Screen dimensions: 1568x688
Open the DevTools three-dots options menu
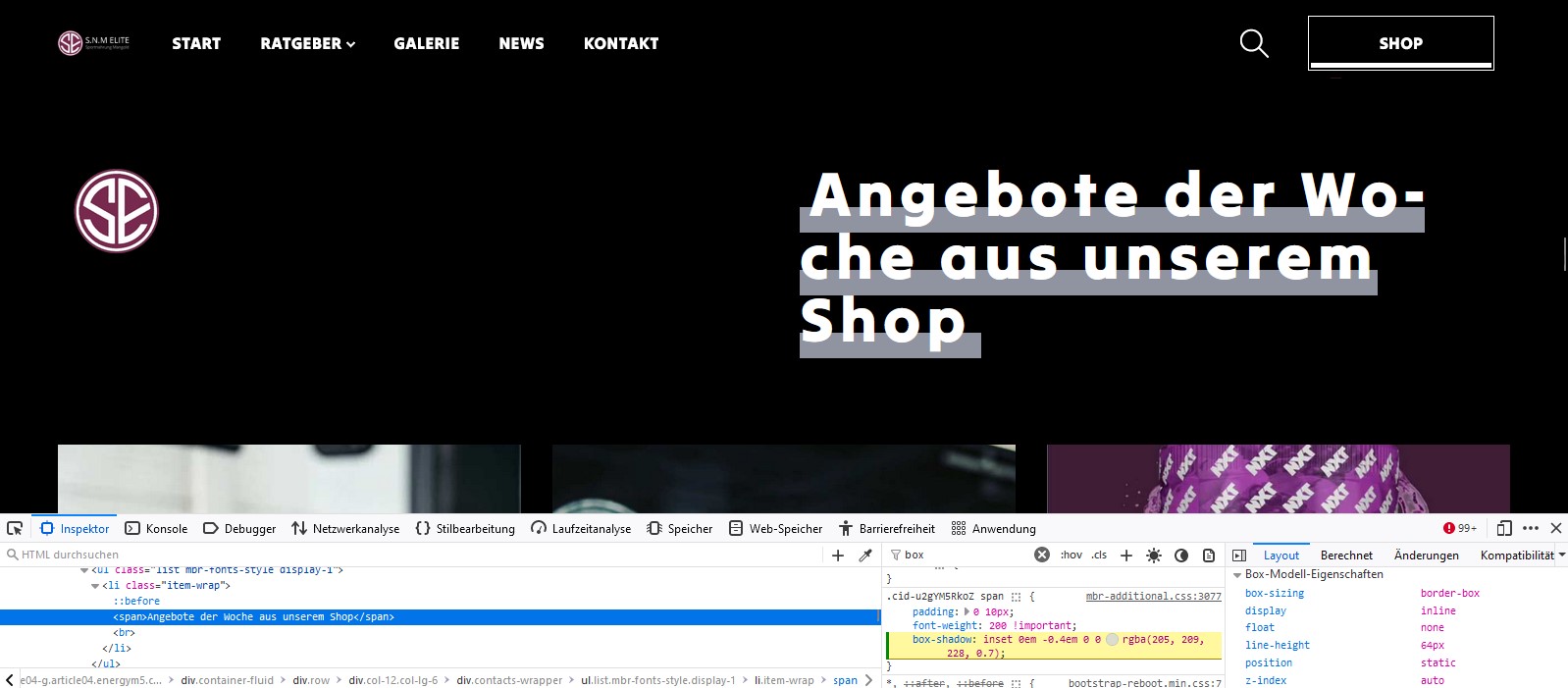coord(1531,528)
